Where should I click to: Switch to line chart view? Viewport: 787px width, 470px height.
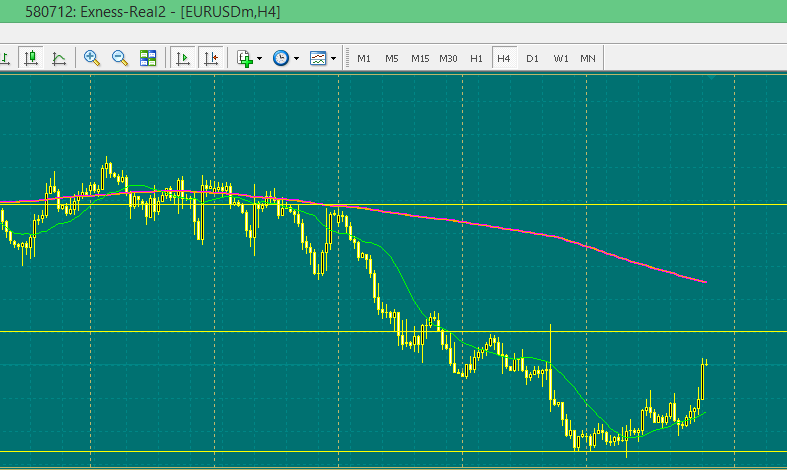pyautogui.click(x=59, y=58)
